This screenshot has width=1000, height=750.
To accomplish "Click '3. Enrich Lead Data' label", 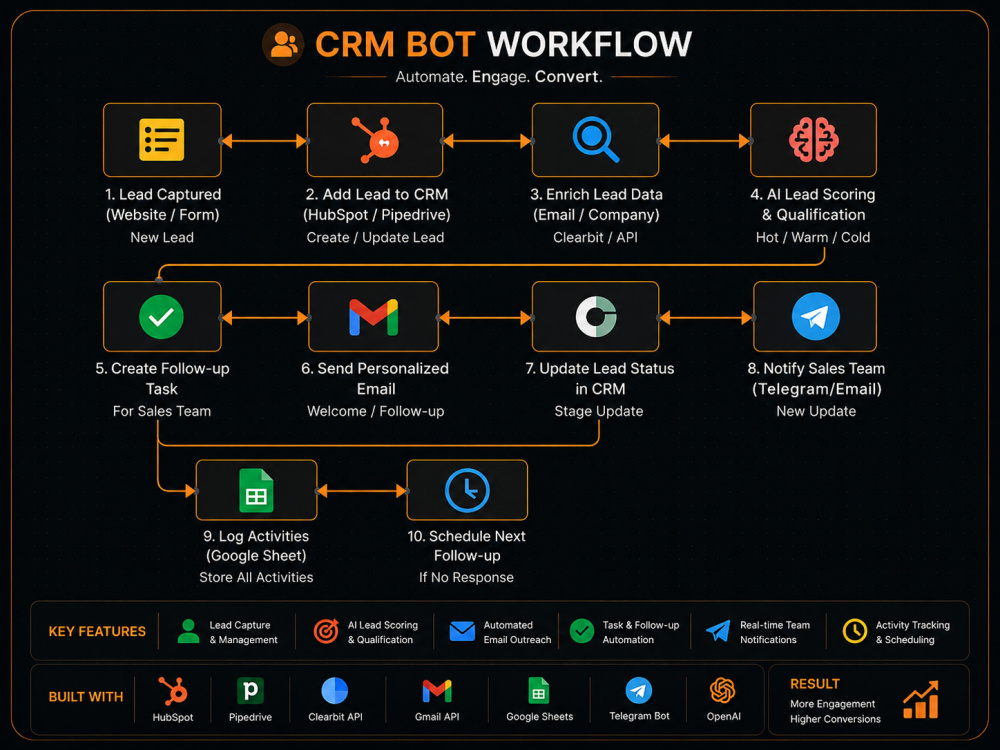I will click(596, 195).
